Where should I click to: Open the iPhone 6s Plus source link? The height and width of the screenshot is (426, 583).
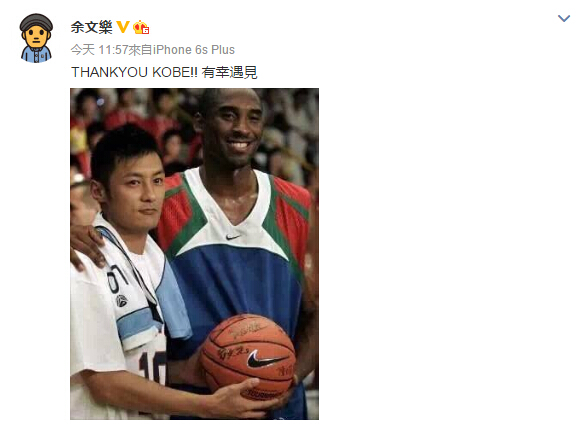(x=194, y=49)
